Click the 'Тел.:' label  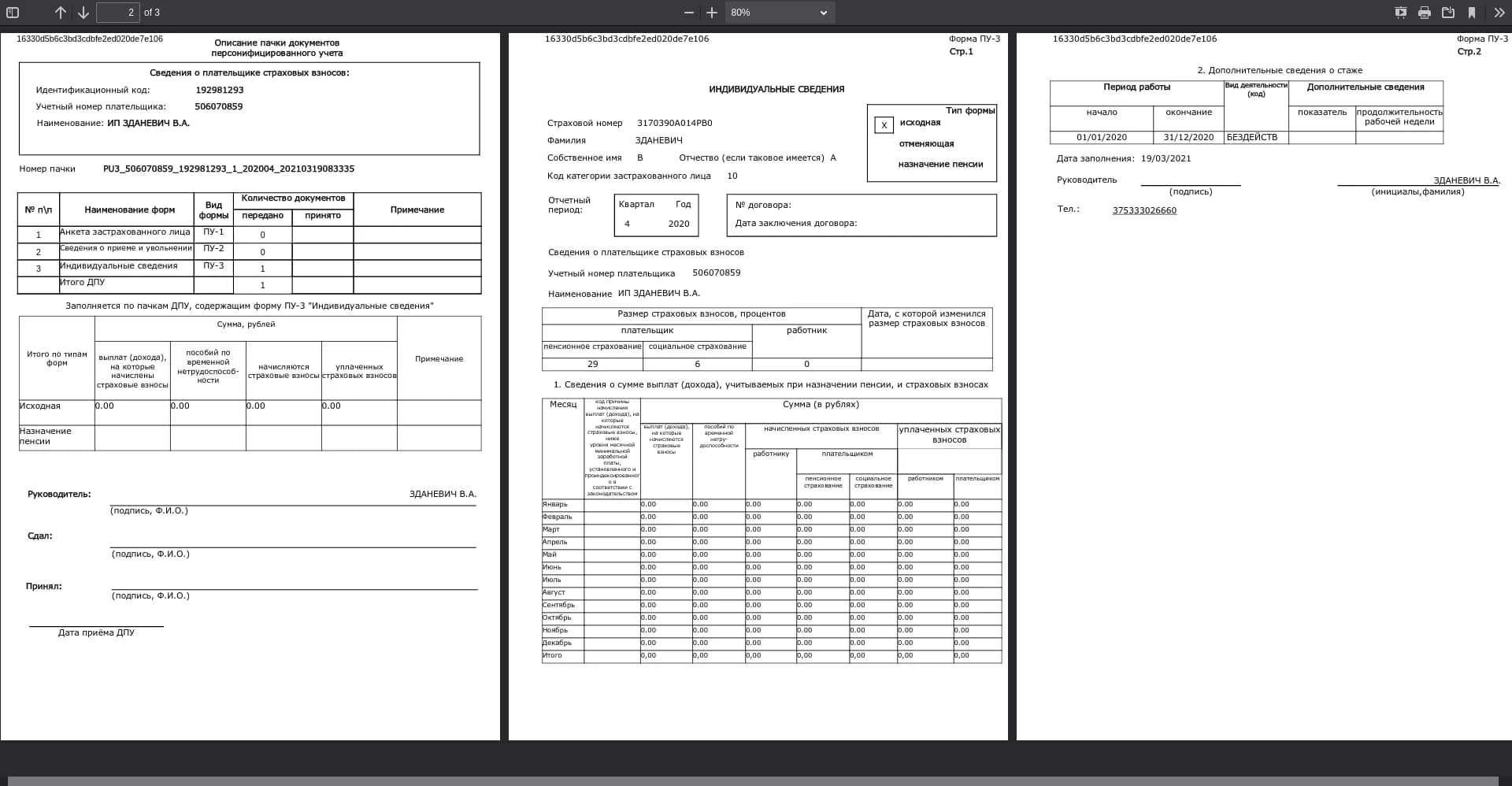pyautogui.click(x=1069, y=209)
